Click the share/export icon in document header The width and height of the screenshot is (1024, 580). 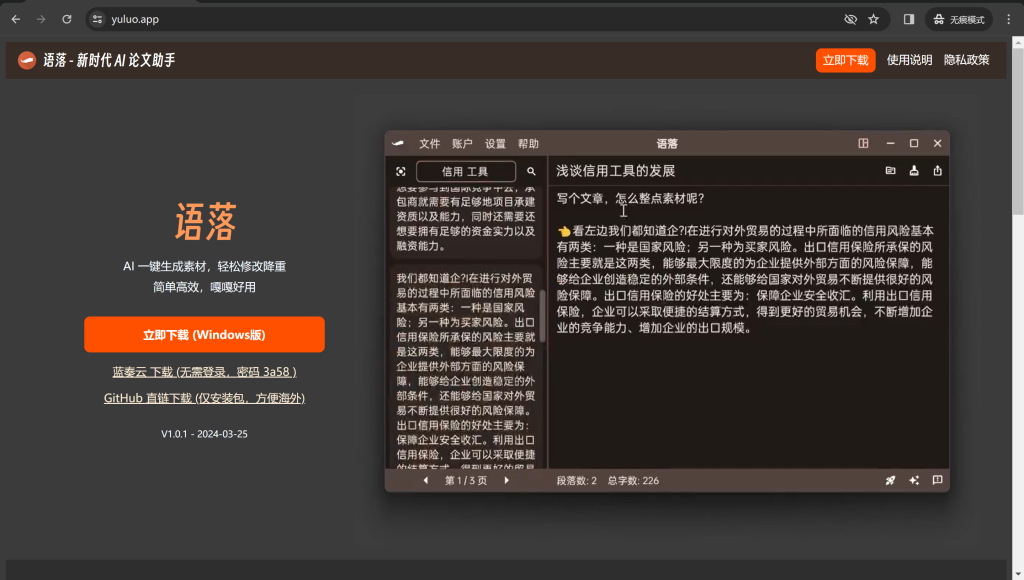click(938, 170)
